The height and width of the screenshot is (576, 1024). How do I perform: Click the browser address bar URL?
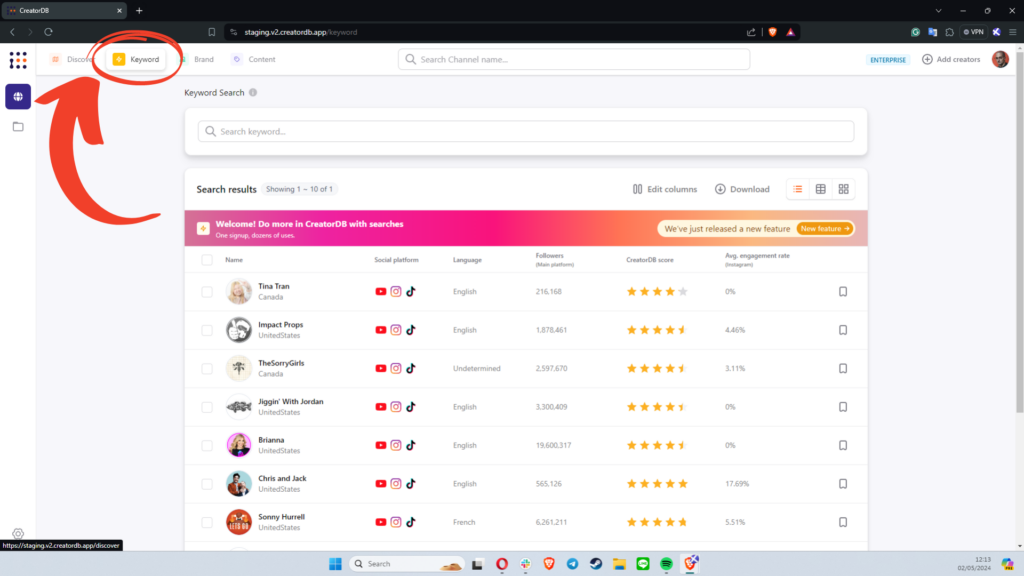coord(300,32)
